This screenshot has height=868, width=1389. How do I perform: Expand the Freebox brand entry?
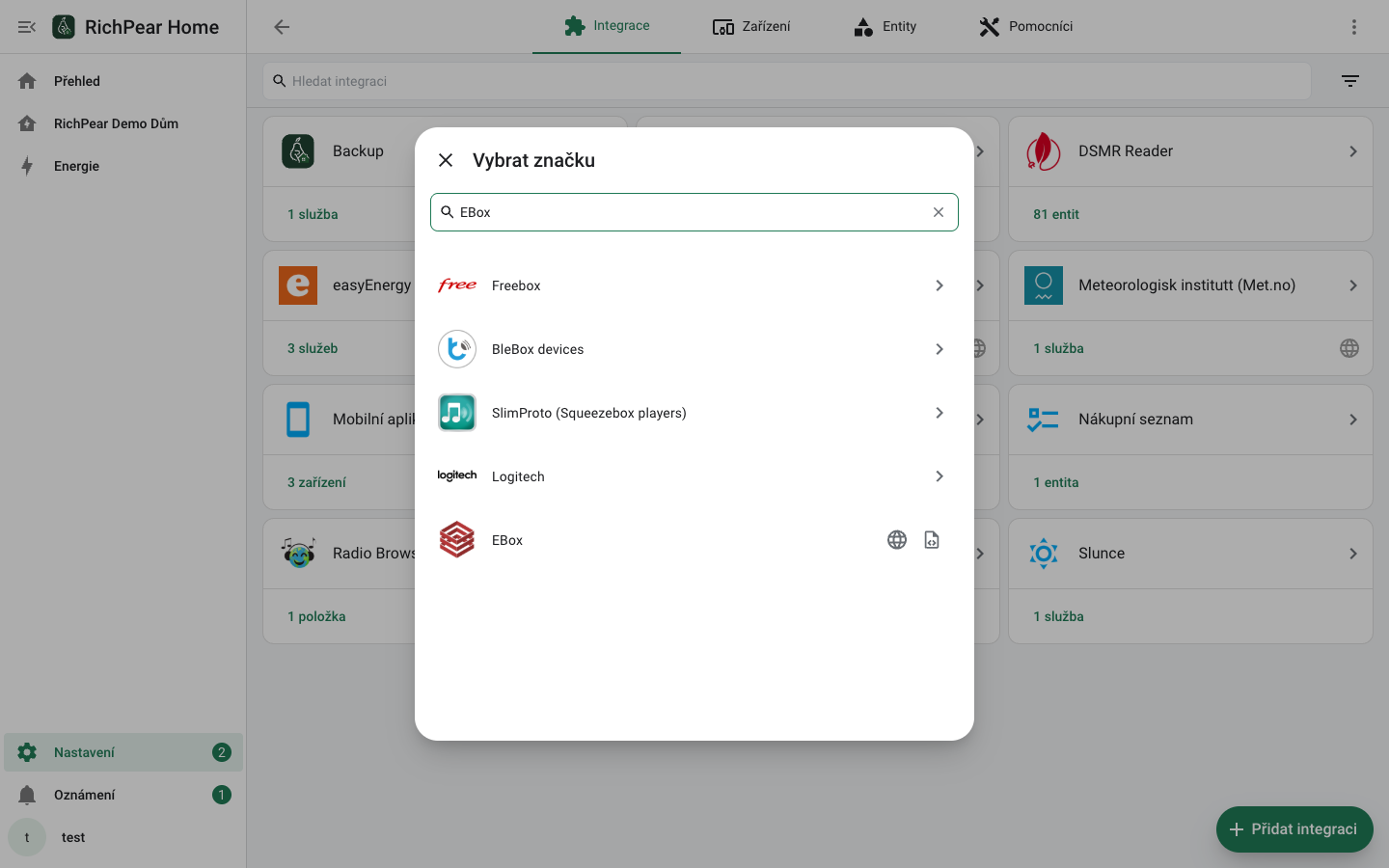pyautogui.click(x=940, y=285)
